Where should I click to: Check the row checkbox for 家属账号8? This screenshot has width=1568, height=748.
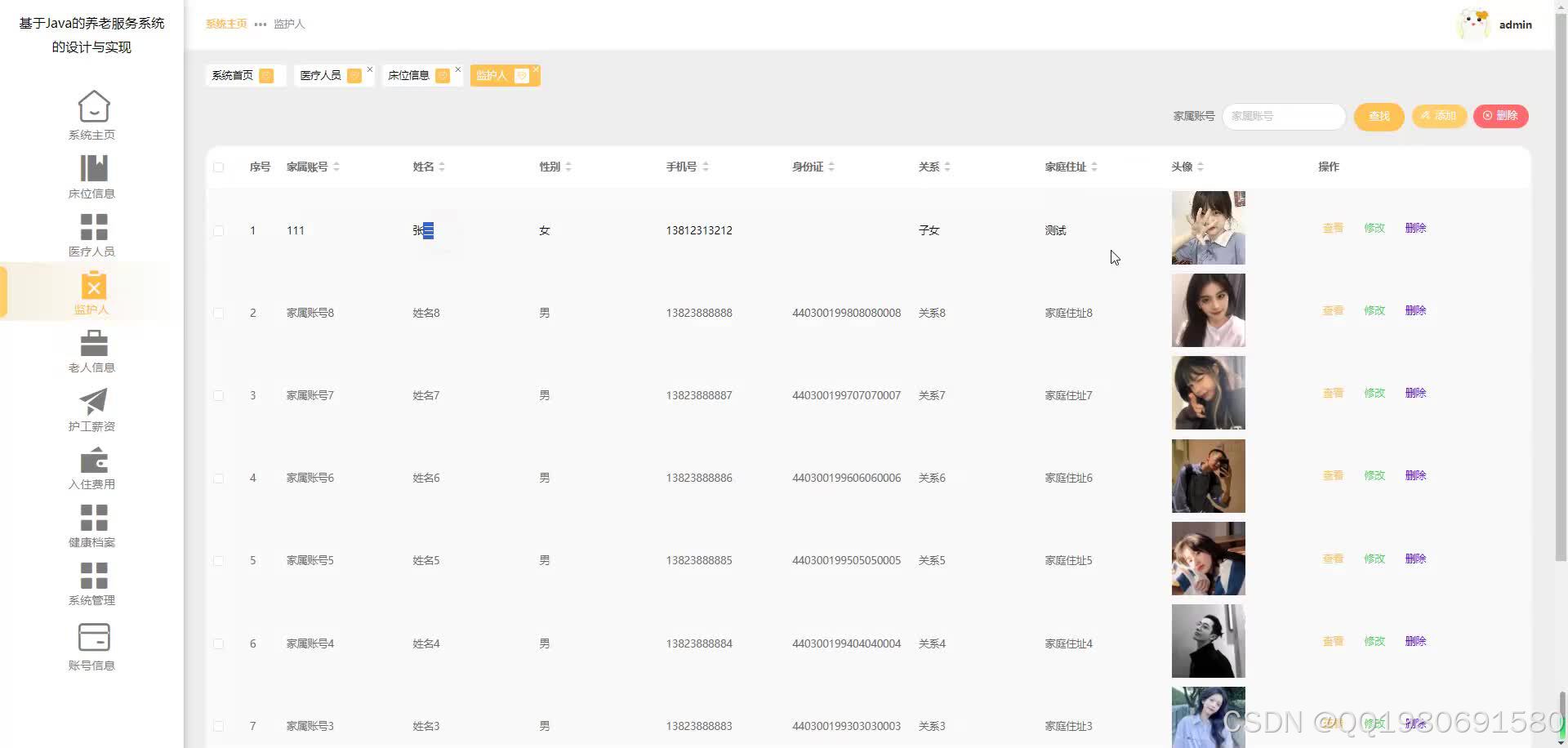click(x=218, y=314)
